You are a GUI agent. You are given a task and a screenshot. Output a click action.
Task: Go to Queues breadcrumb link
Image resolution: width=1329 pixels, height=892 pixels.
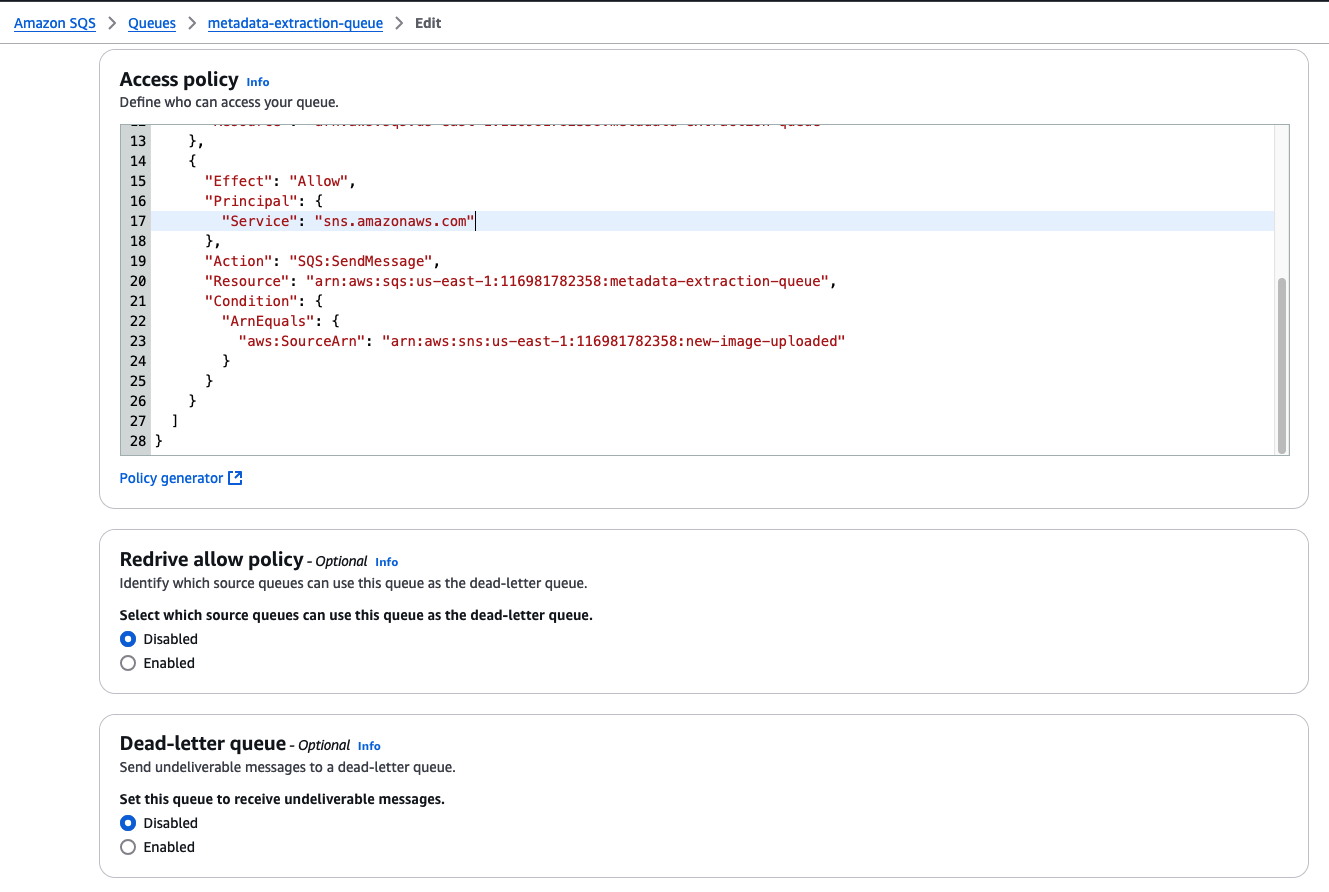point(152,23)
